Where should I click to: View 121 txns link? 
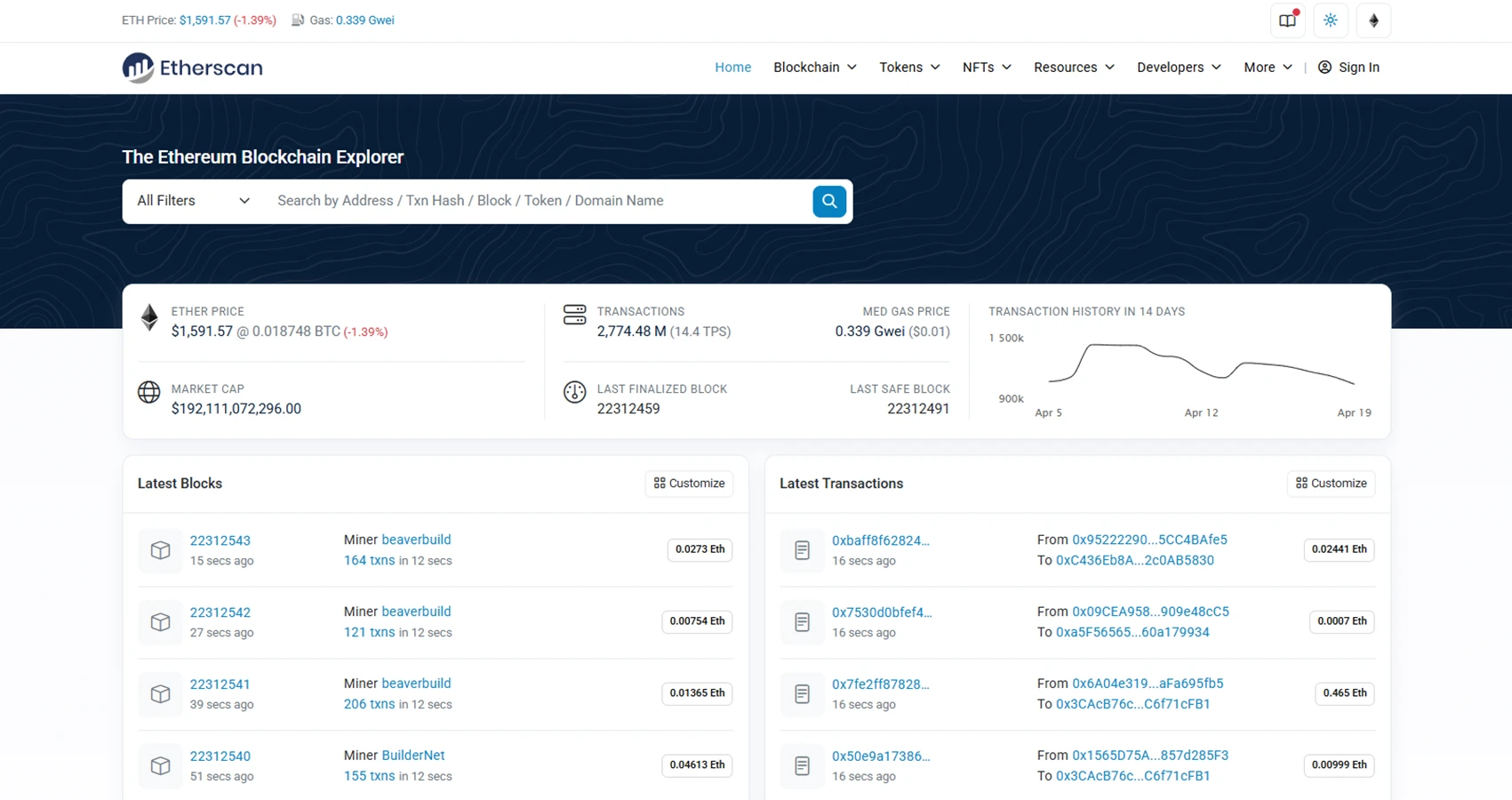(x=369, y=632)
